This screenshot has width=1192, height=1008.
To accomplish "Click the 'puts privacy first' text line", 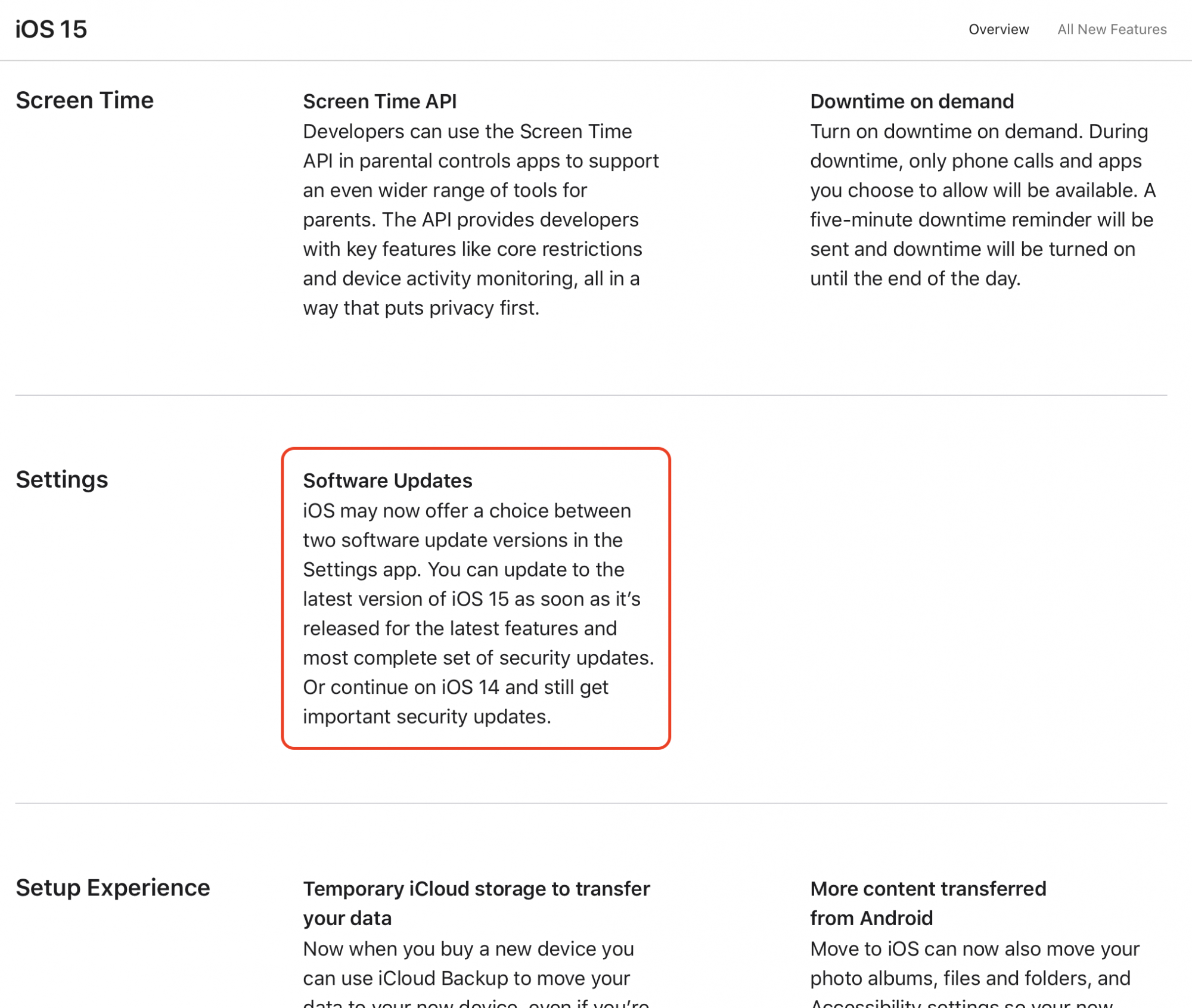I will [421, 308].
